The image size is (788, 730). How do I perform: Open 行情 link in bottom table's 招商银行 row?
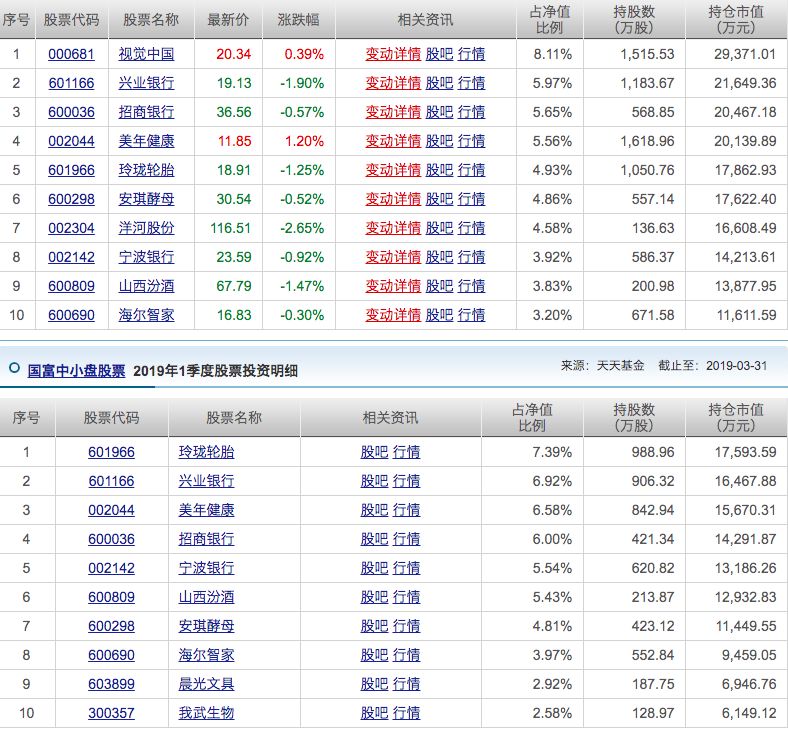point(406,539)
